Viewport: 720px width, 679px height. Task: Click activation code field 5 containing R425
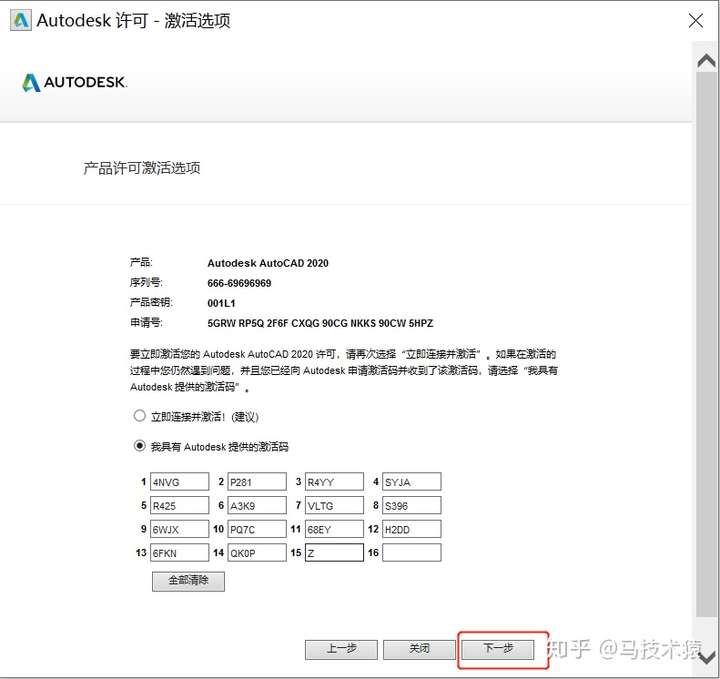pos(180,505)
